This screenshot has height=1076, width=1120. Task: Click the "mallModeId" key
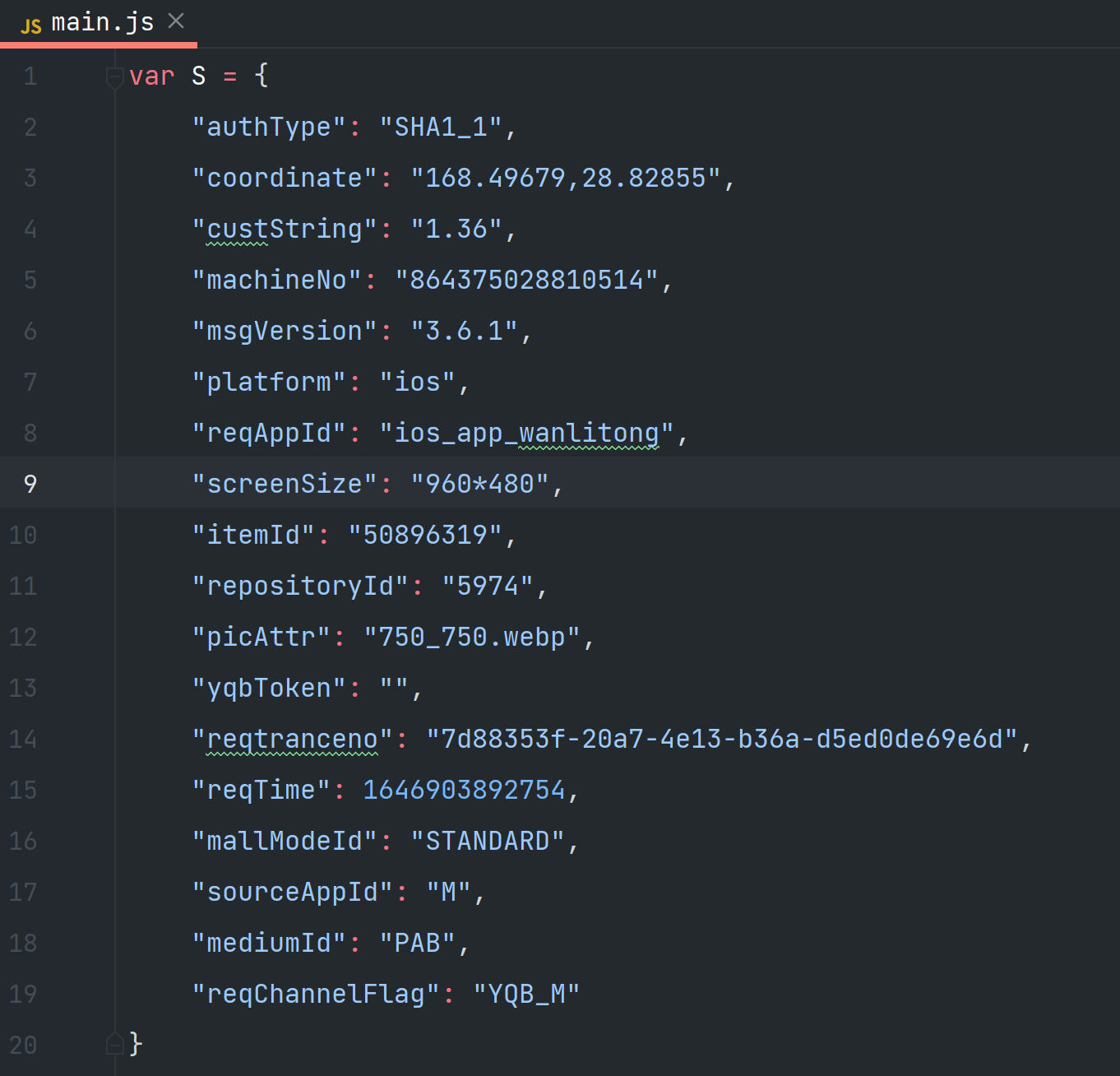point(285,842)
